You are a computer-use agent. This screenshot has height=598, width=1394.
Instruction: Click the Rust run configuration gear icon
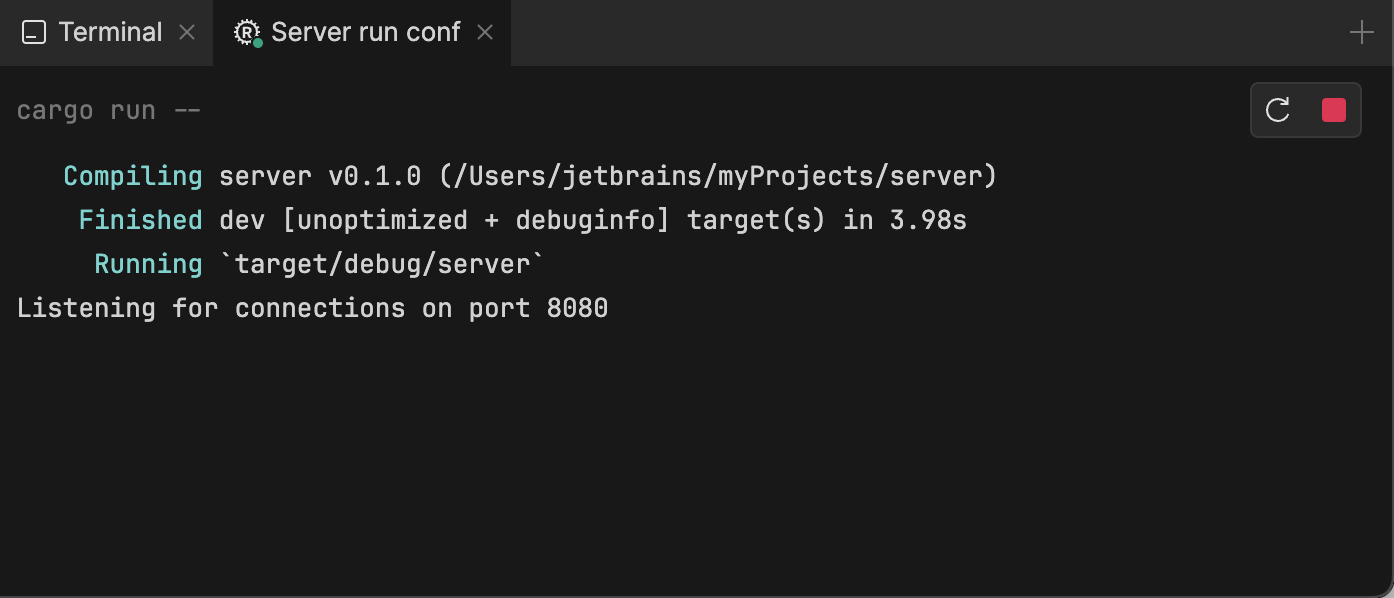click(246, 33)
